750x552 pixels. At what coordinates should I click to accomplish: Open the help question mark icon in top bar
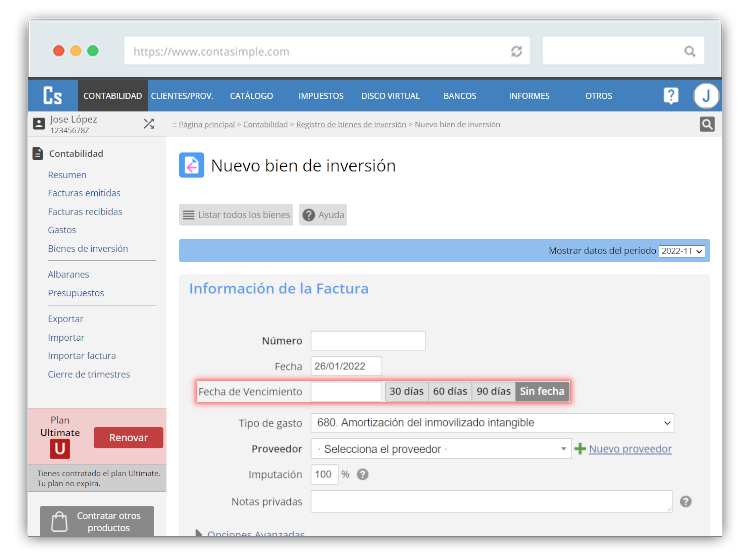tap(671, 96)
